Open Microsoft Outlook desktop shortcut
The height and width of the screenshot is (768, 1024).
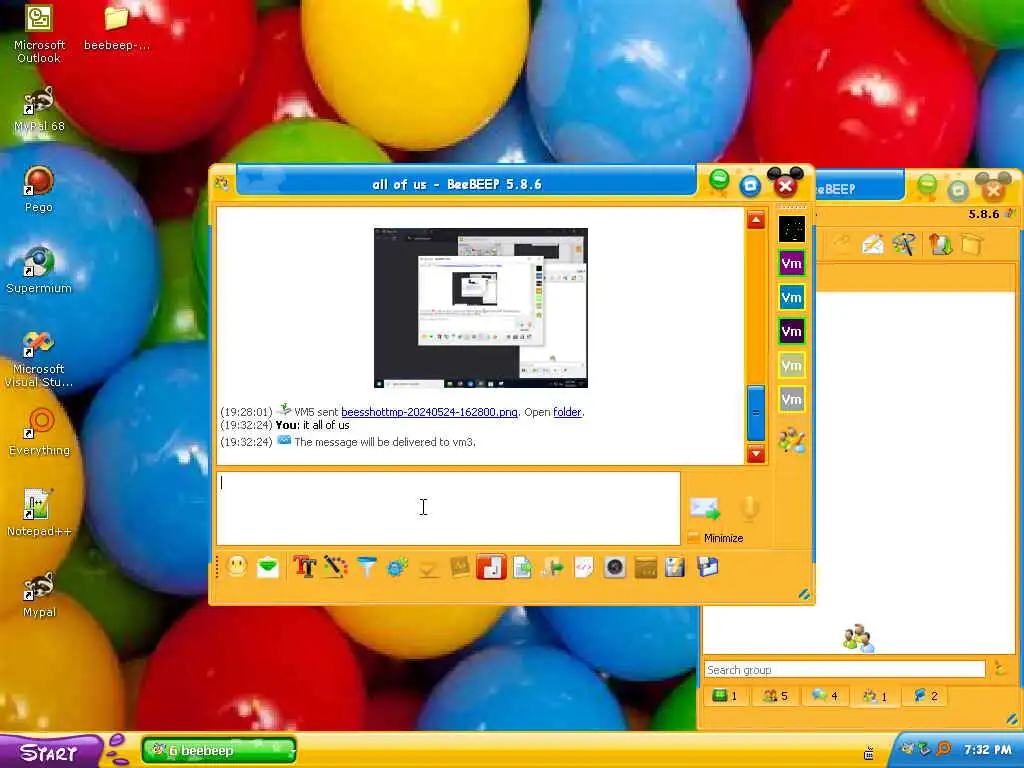pyautogui.click(x=39, y=33)
